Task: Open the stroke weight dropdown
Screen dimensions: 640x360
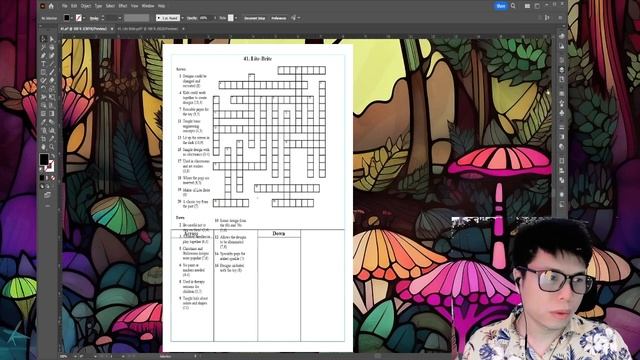Action: coord(120,18)
